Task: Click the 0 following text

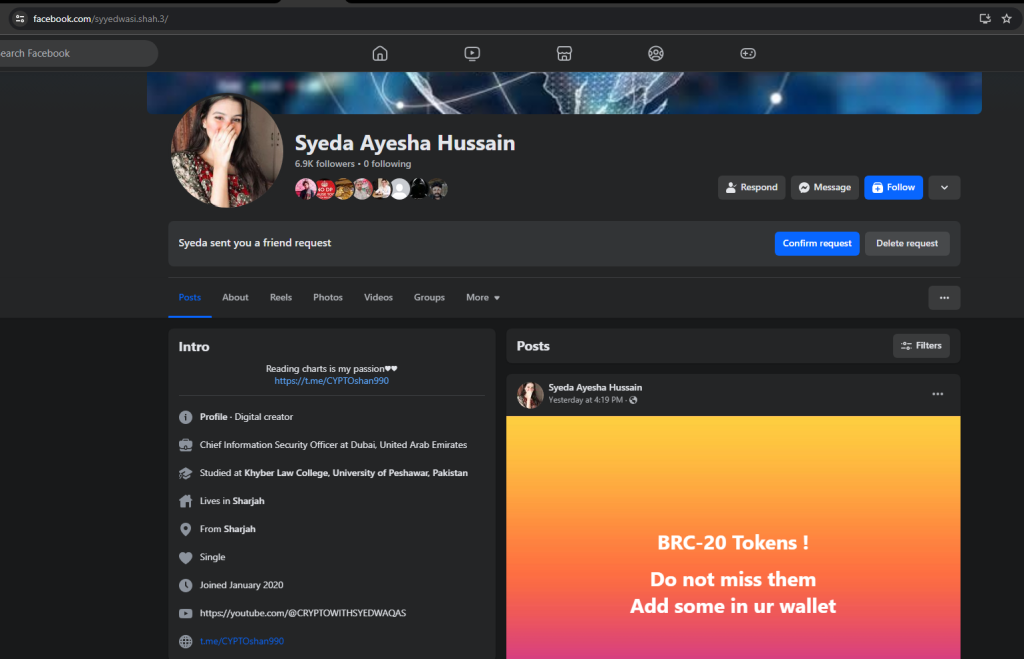Action: (387, 164)
